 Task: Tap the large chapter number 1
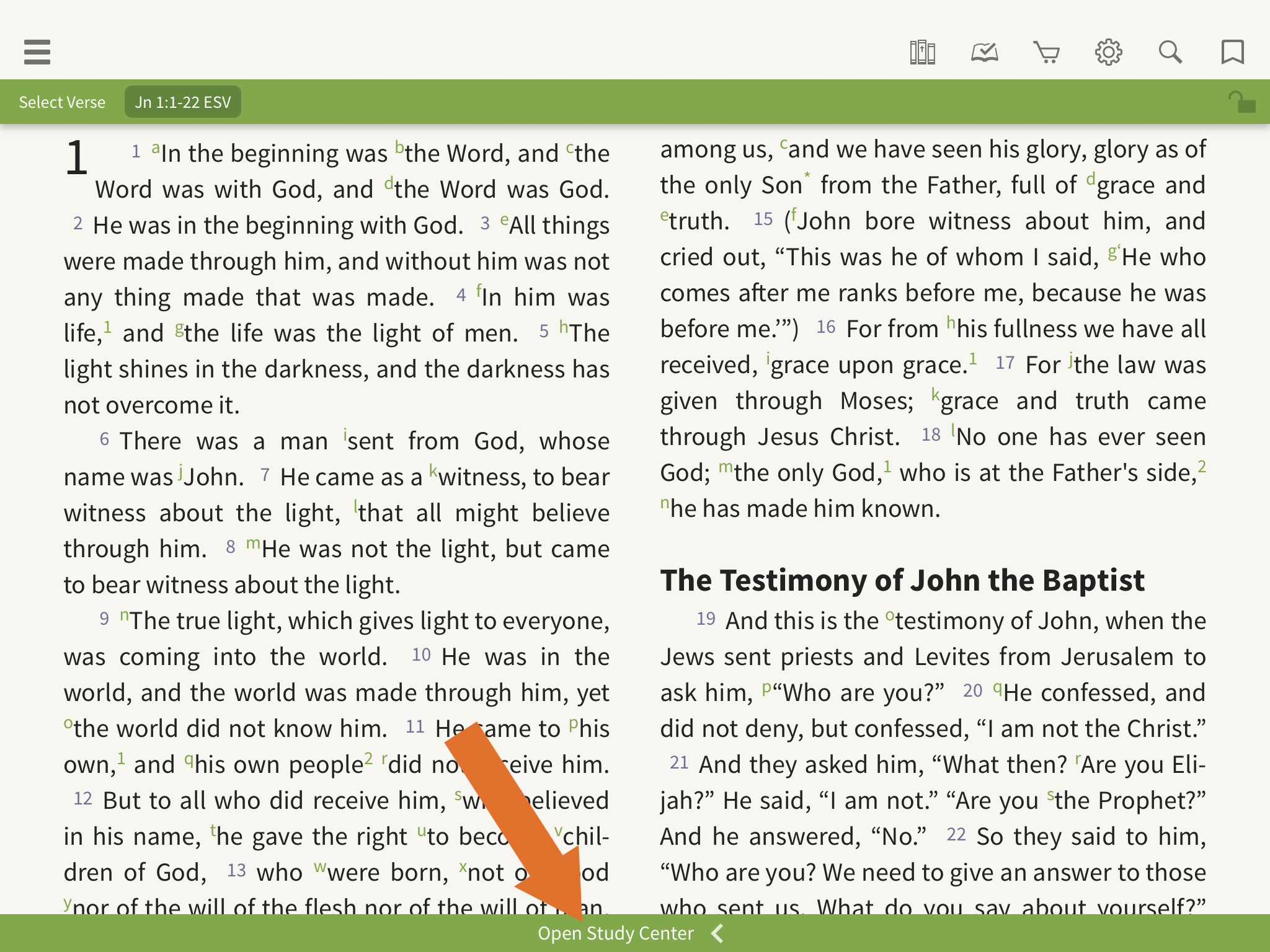(x=77, y=157)
